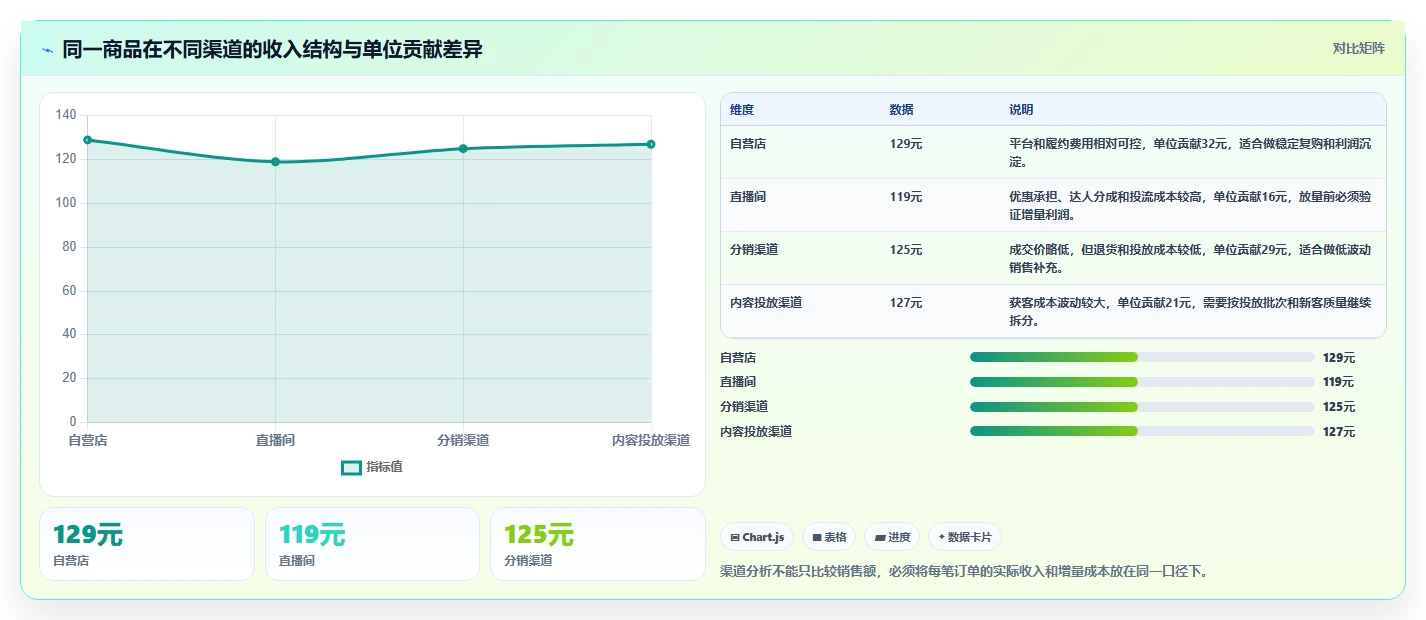Click the 127元 value in the table
The height and width of the screenshot is (620, 1426).
tap(906, 303)
